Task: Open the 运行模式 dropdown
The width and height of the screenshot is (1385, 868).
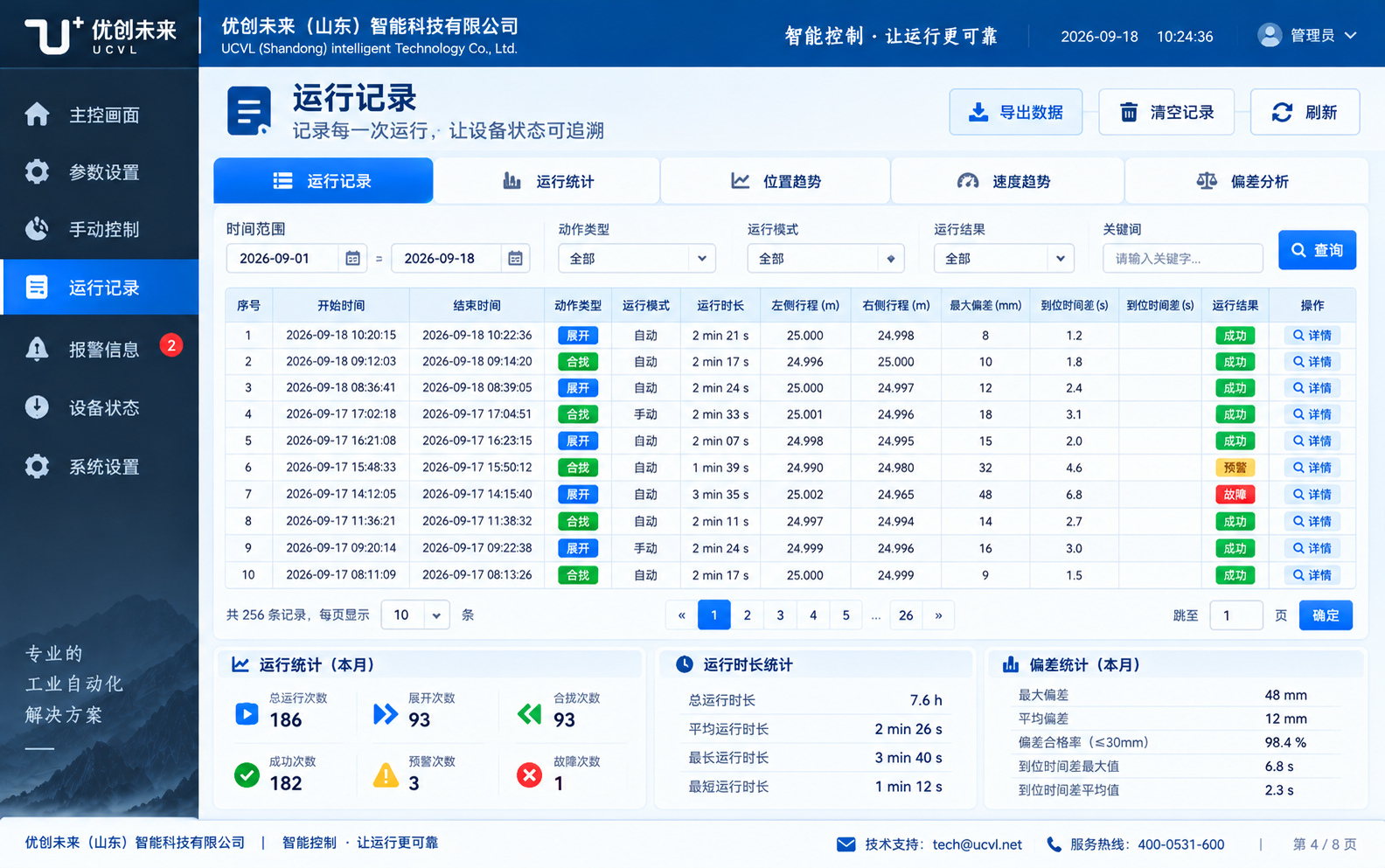Action: tap(825, 259)
